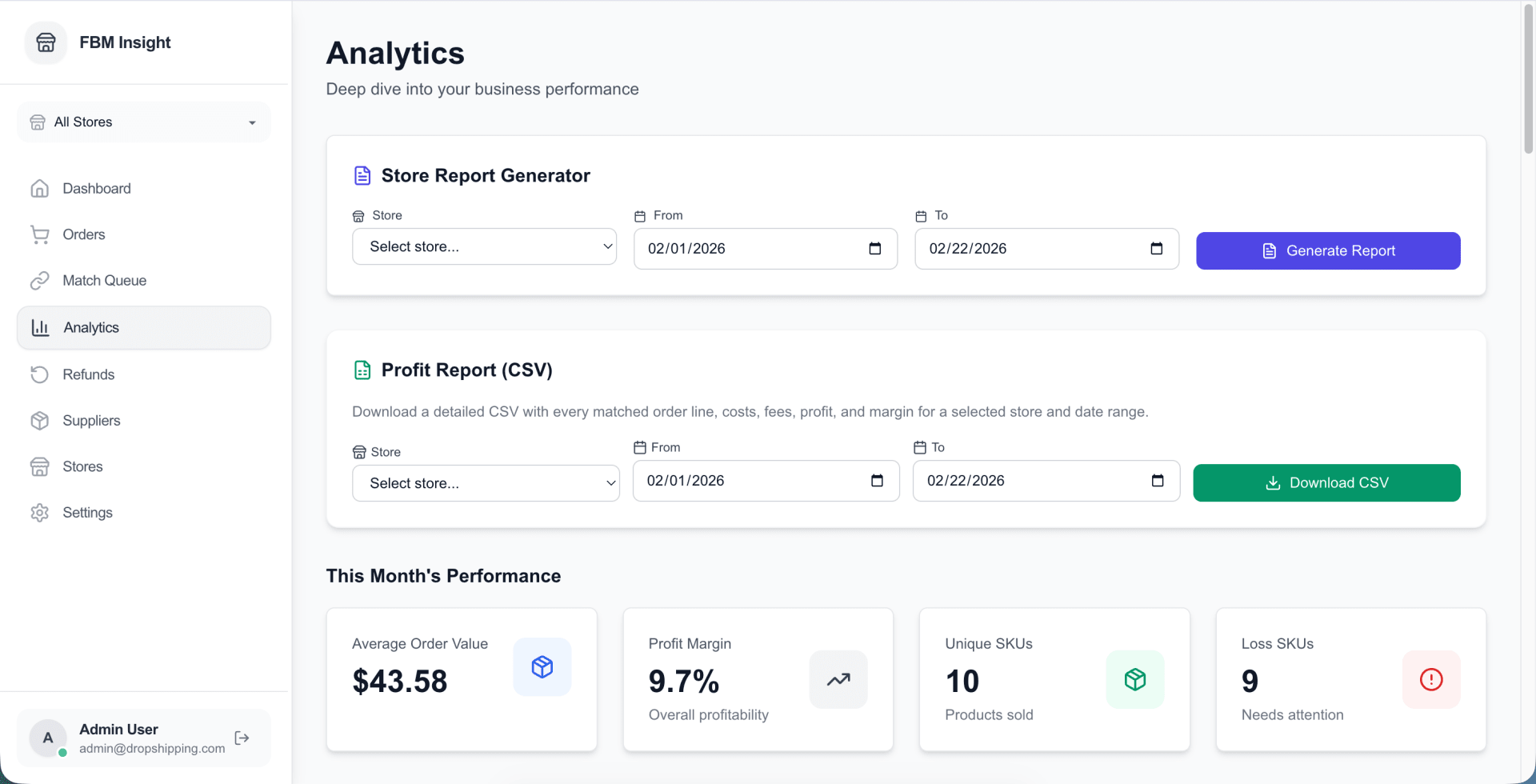Click the Unique SKUs green package icon
The image size is (1536, 784).
(1135, 679)
